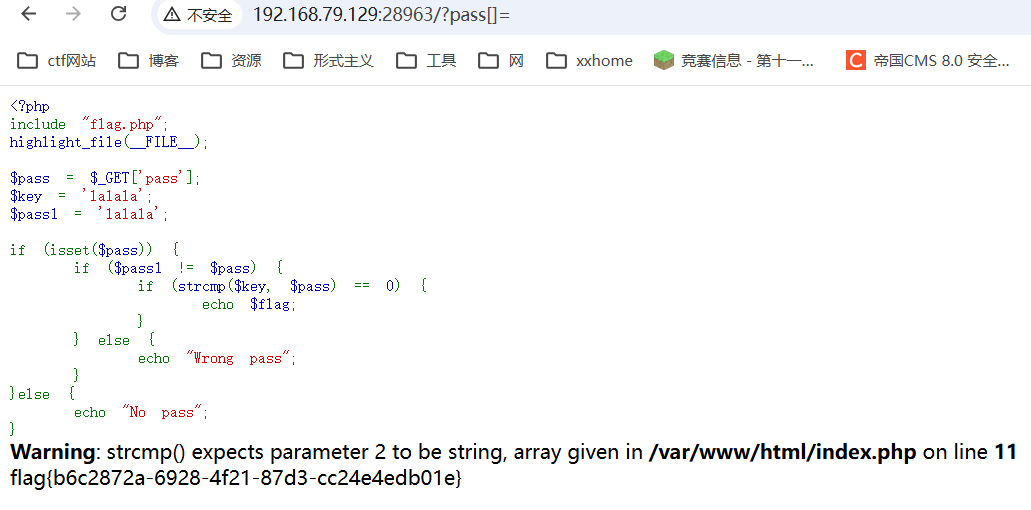
Task: Click the echo "Wrong pass" line
Action: (218, 358)
